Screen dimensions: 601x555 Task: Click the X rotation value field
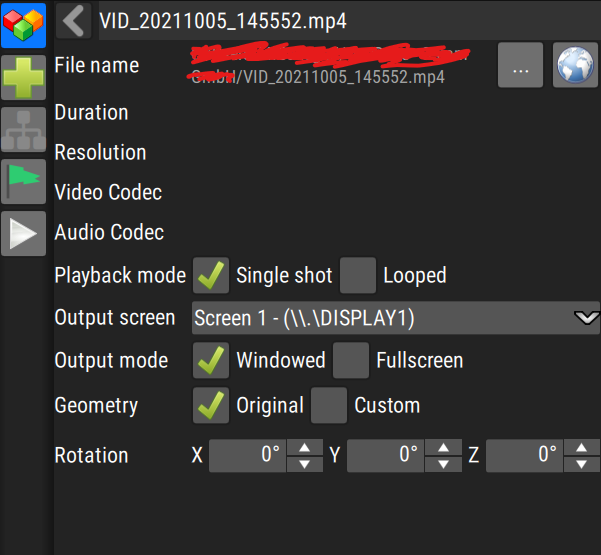[x=248, y=456]
